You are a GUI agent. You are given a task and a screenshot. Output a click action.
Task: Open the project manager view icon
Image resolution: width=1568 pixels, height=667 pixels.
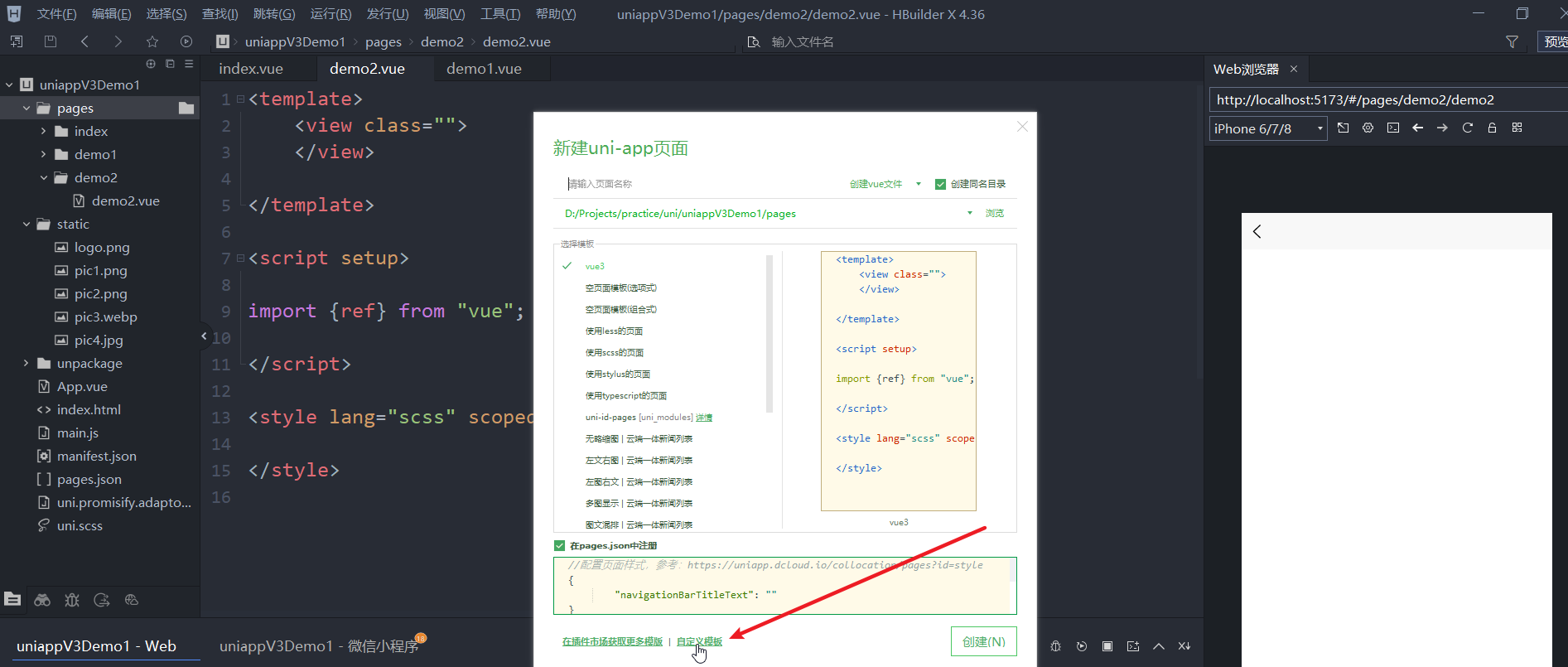[x=12, y=599]
